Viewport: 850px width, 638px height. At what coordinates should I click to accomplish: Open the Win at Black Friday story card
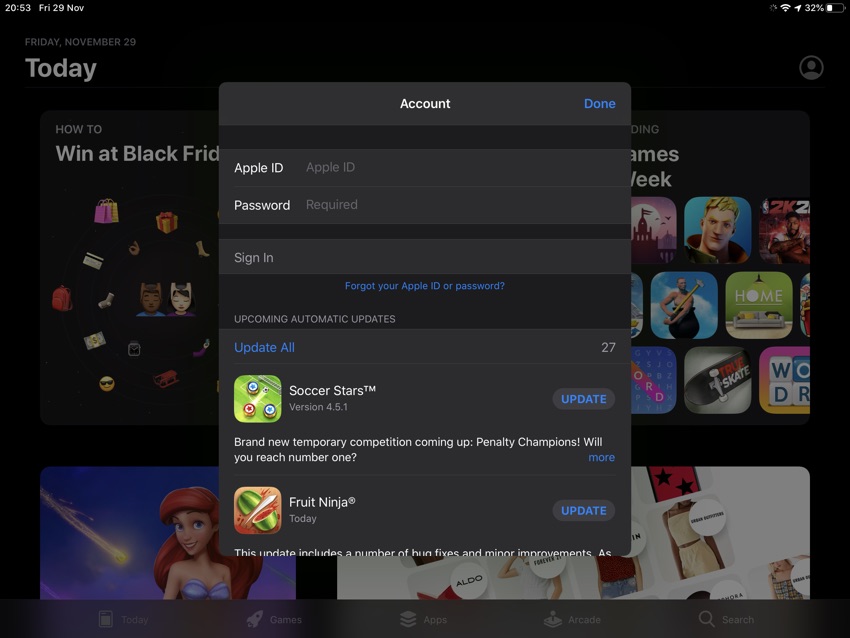coord(130,268)
